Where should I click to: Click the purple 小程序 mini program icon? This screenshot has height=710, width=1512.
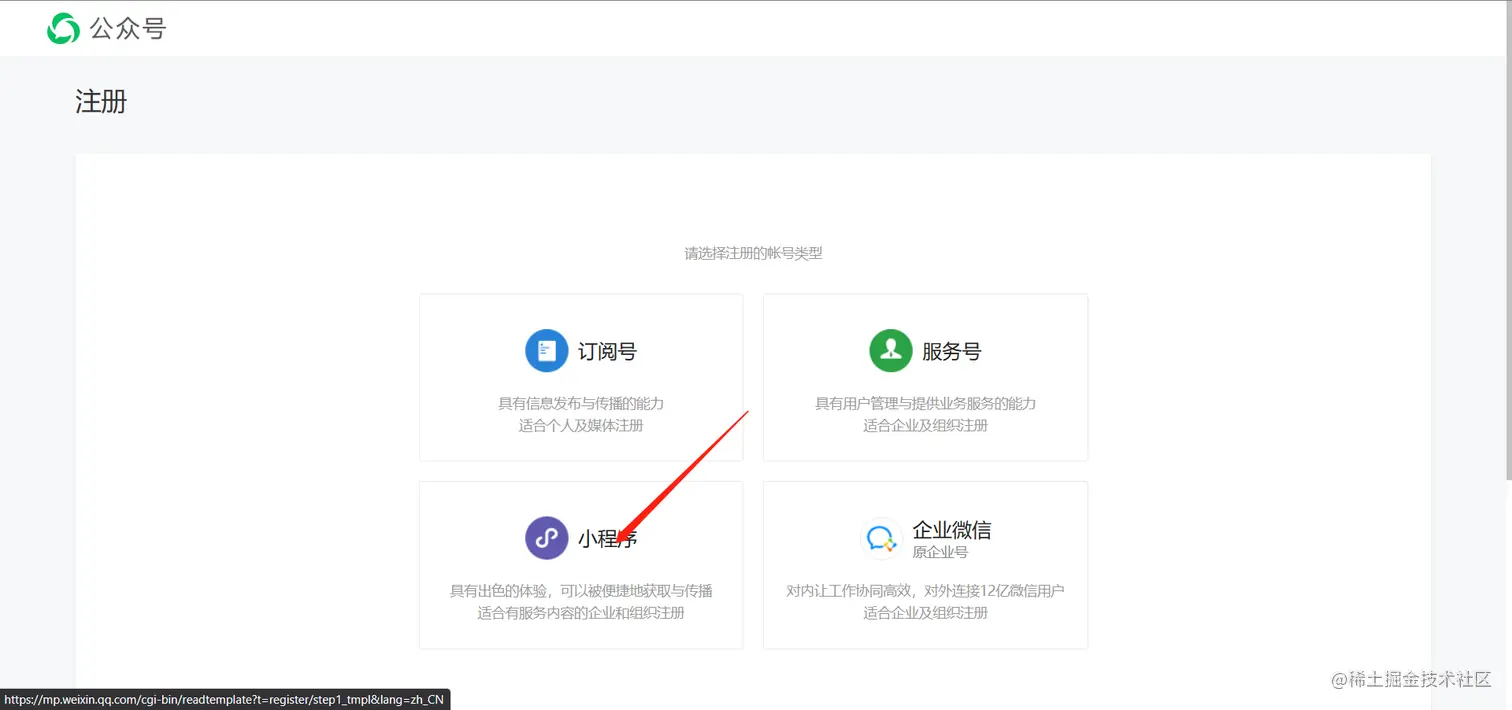(546, 538)
